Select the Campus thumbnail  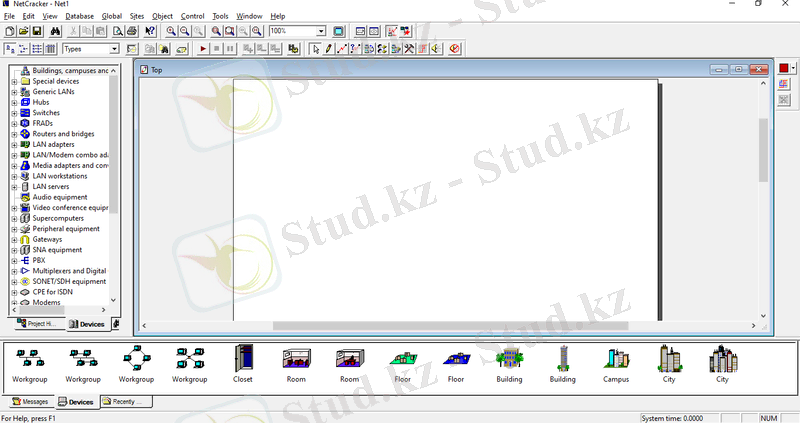(x=616, y=364)
